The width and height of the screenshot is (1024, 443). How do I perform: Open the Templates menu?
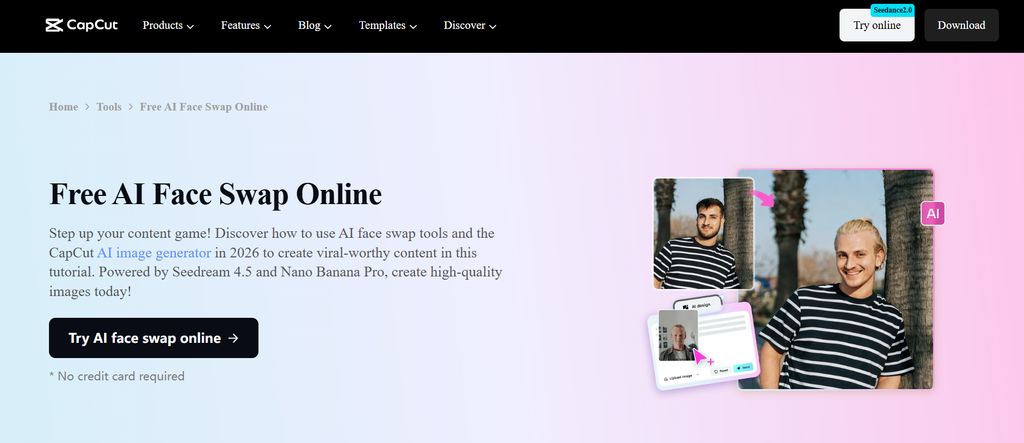pos(388,26)
